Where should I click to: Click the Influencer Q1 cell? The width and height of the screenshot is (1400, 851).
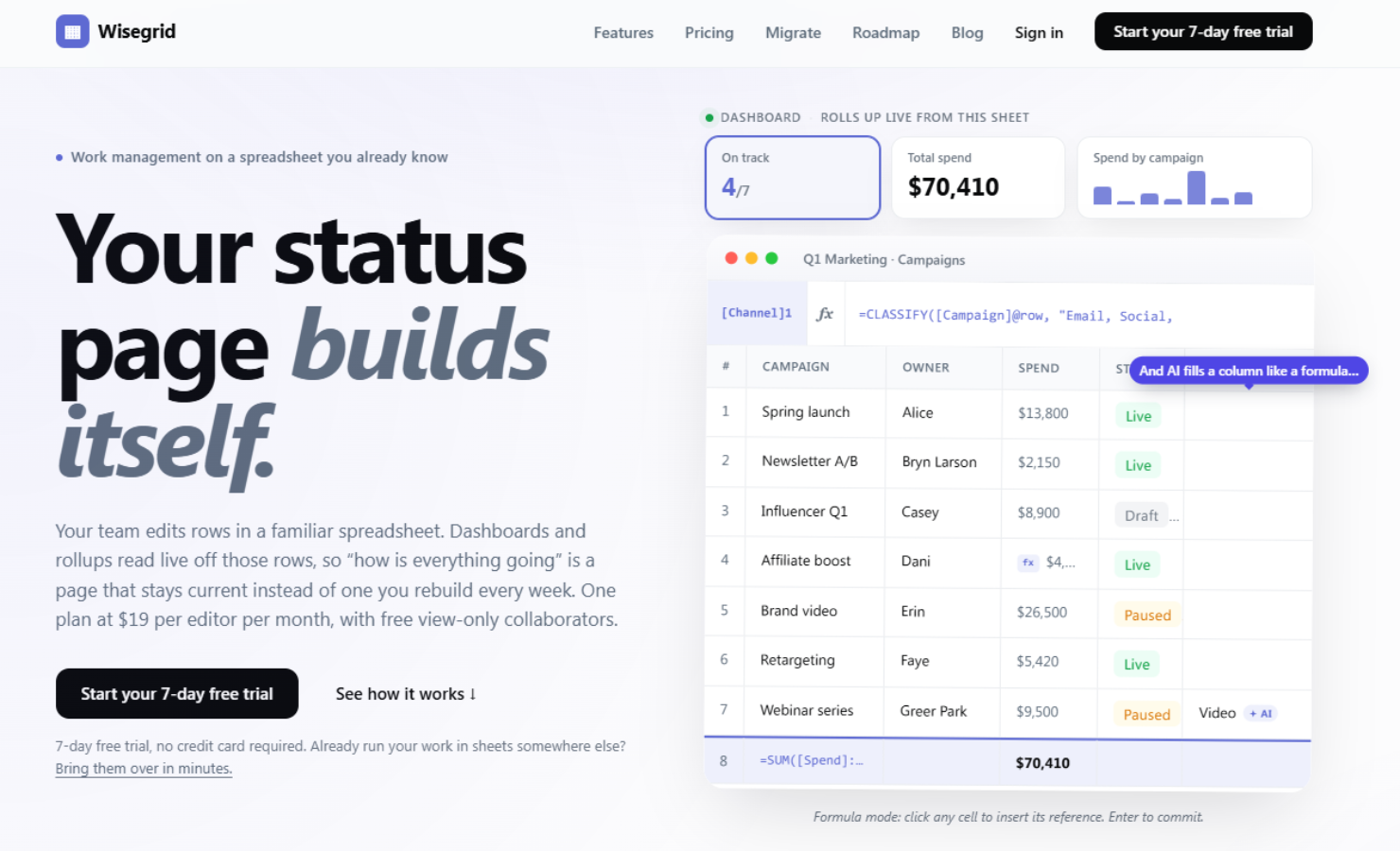[815, 512]
